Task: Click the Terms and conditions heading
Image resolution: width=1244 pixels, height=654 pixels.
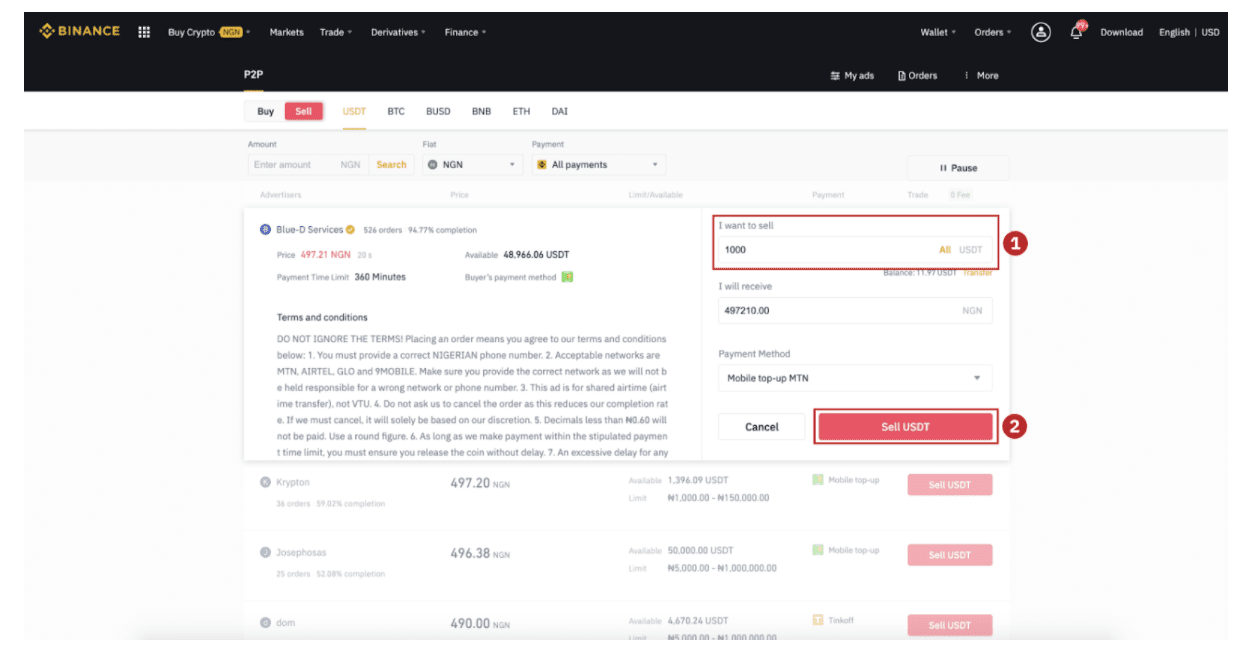Action: (322, 318)
